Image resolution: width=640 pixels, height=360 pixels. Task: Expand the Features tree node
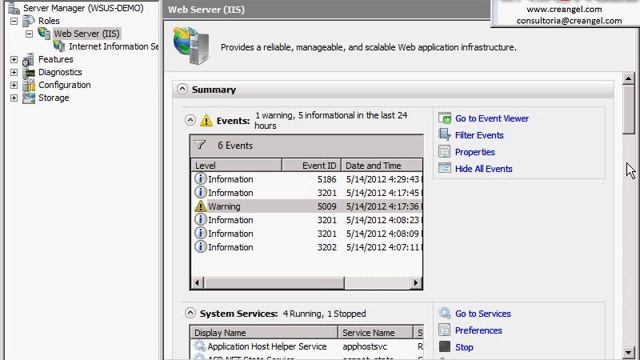coord(14,60)
